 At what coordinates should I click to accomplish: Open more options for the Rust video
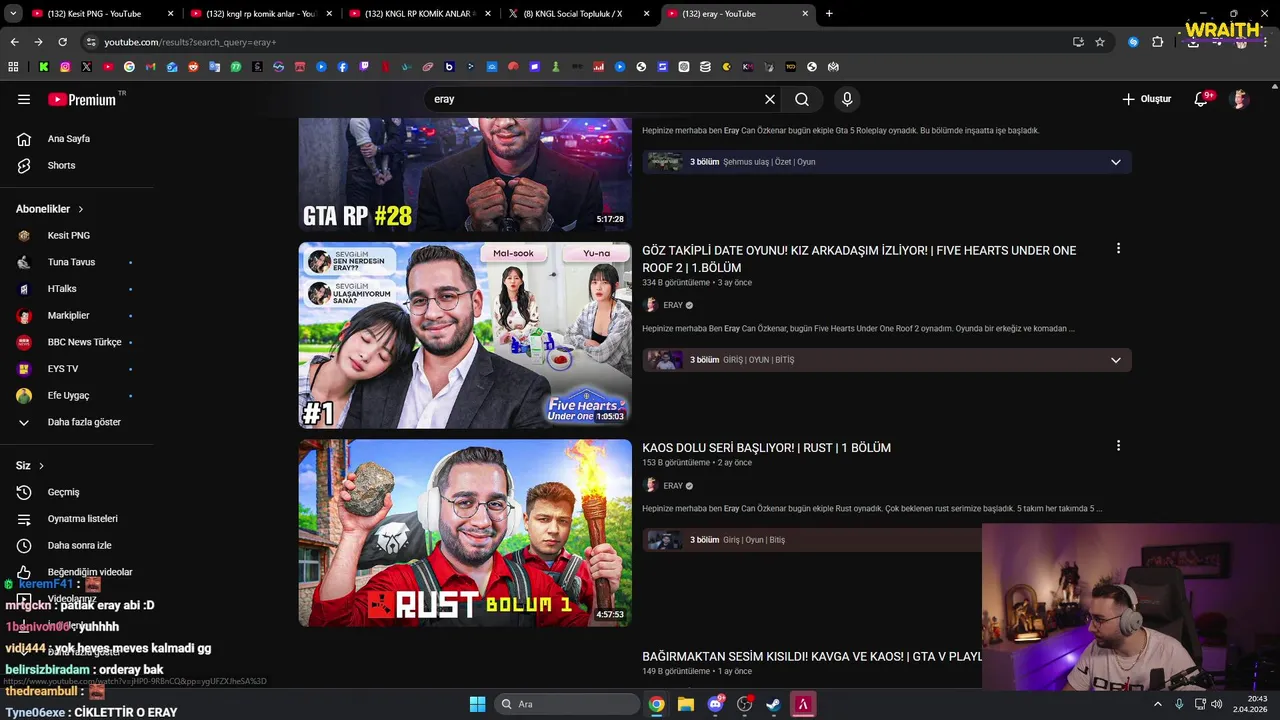[1118, 445]
